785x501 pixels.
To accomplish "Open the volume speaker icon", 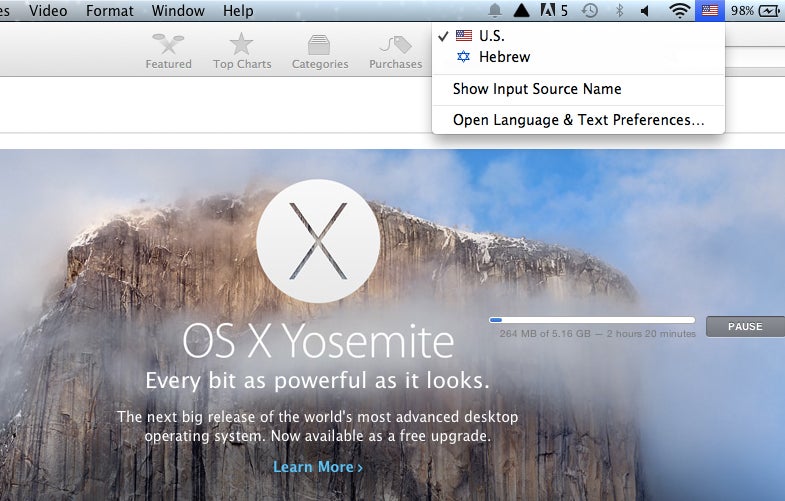I will click(x=645, y=11).
